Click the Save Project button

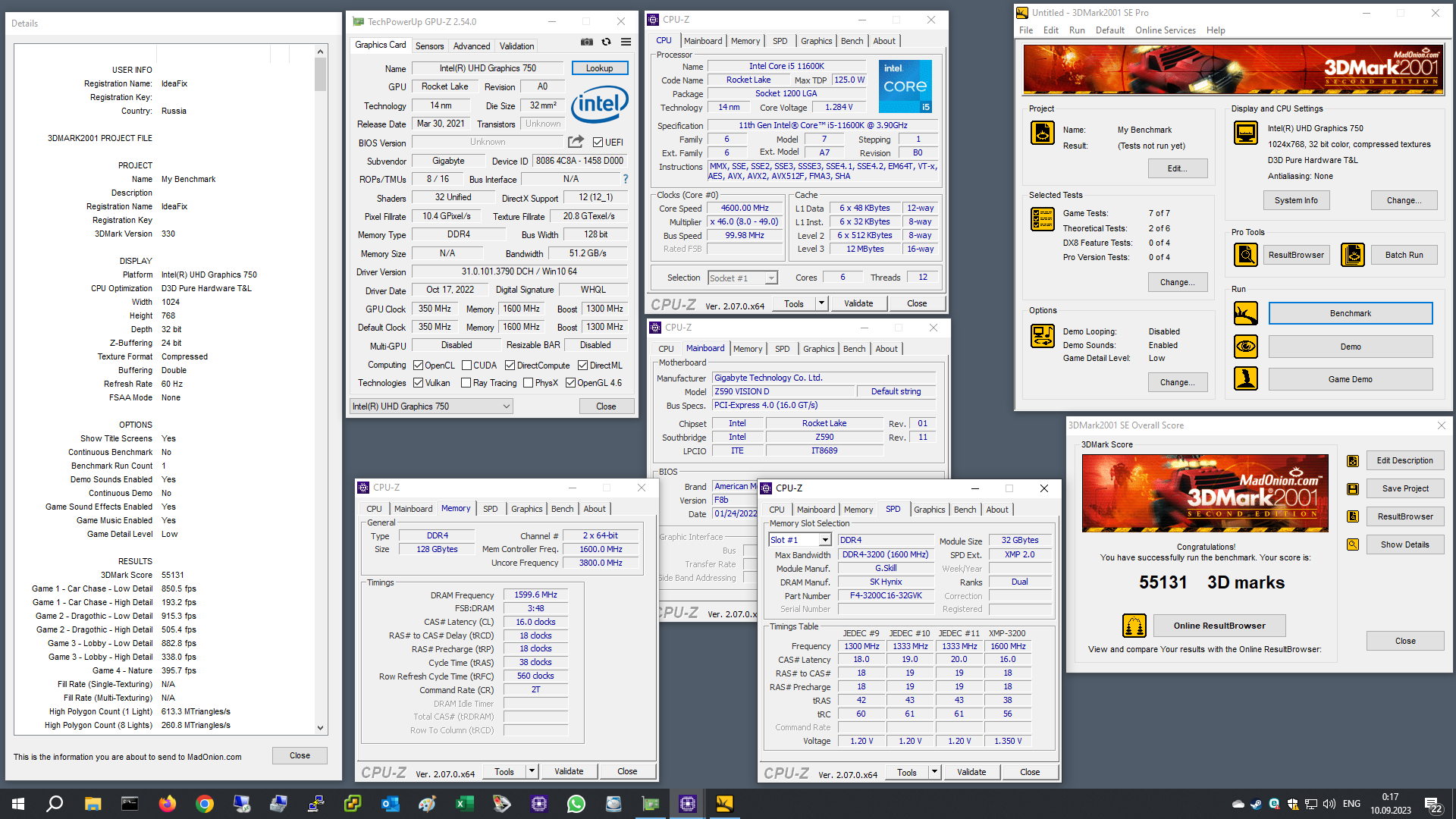[1404, 488]
